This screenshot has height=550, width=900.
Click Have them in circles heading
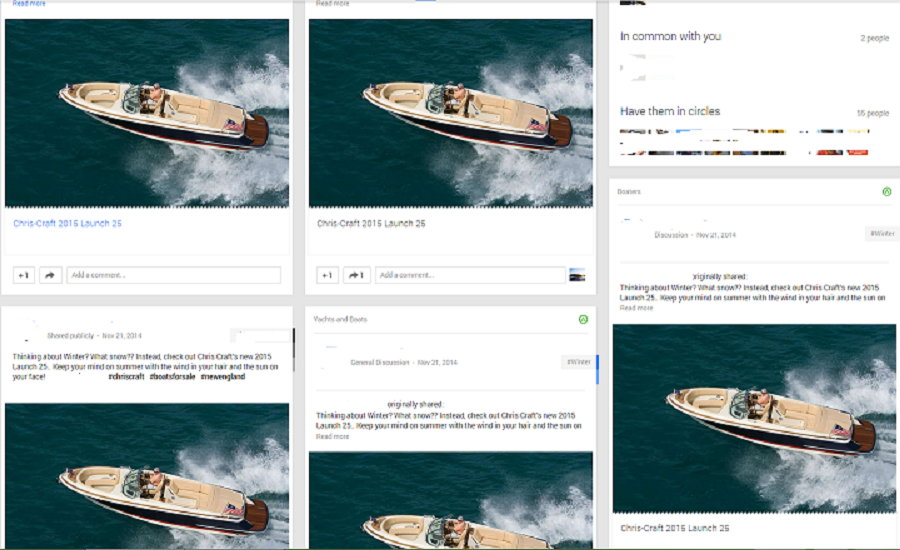pyautogui.click(x=670, y=111)
